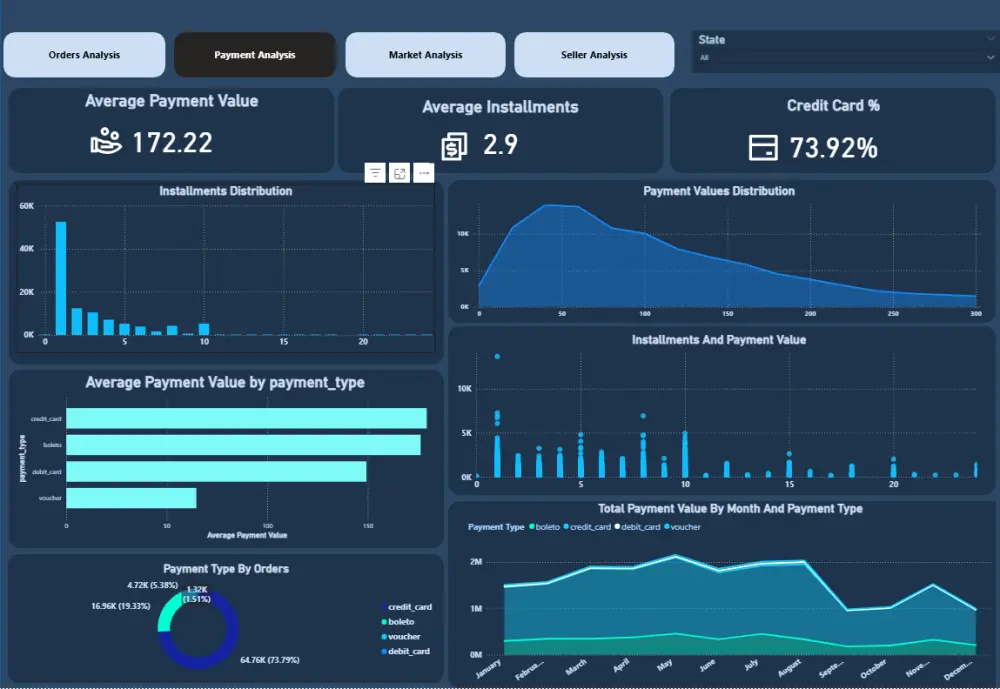Click Installments And Payment Value title

[719, 340]
